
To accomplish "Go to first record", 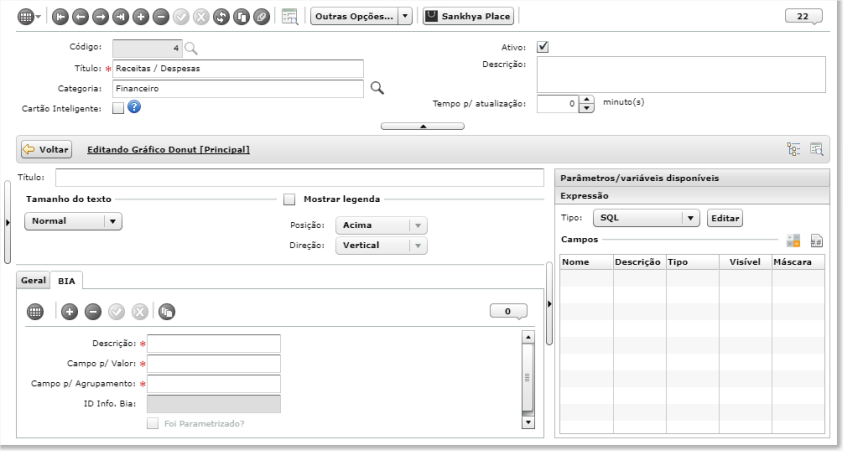I will 60,17.
